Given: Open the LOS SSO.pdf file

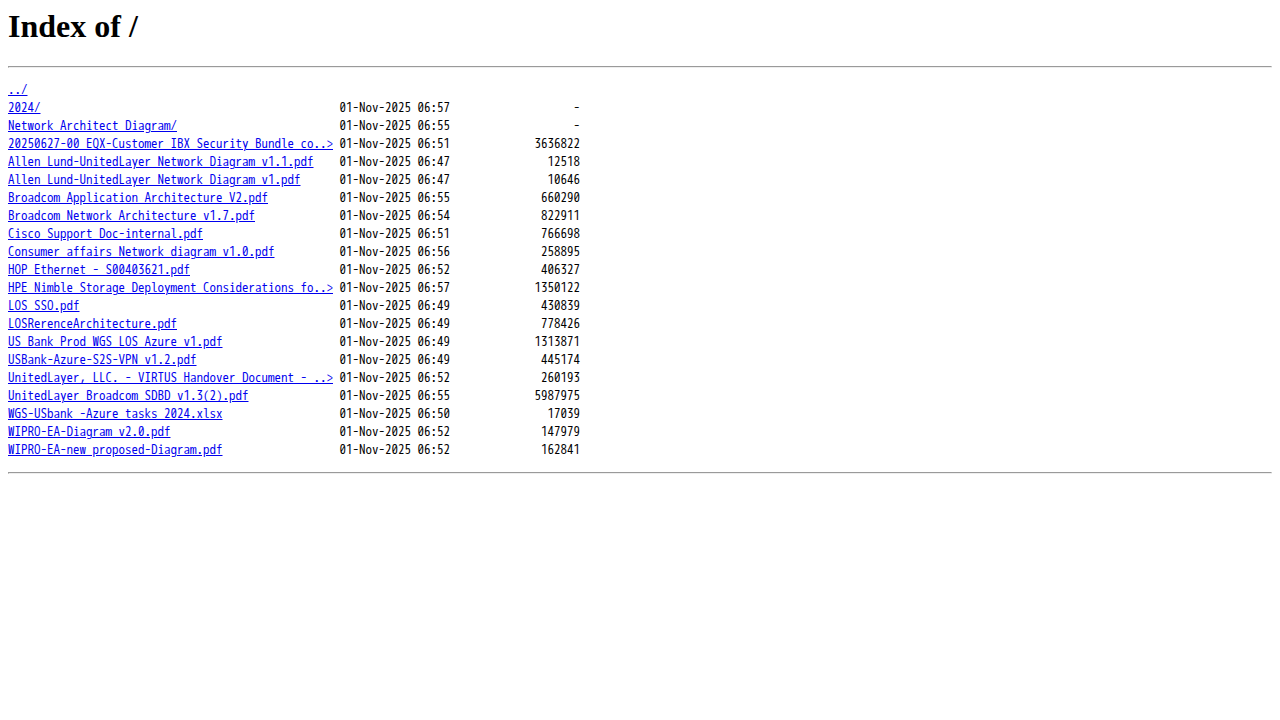Looking at the screenshot, I should coord(43,306).
